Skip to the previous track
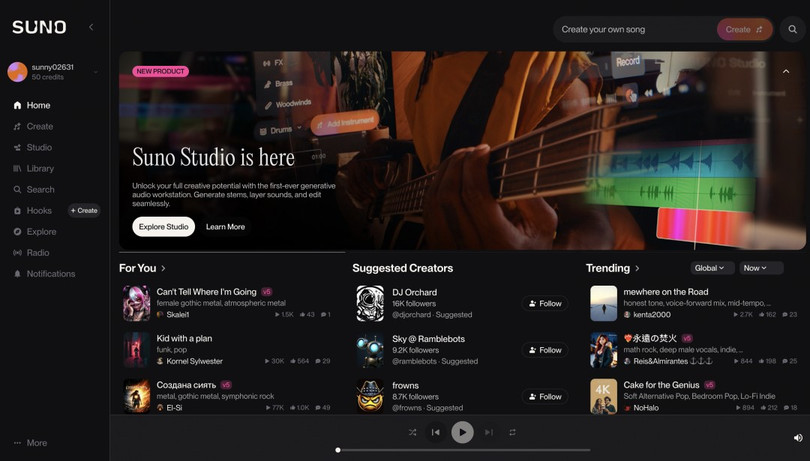The height and width of the screenshot is (461, 810). 436,432
